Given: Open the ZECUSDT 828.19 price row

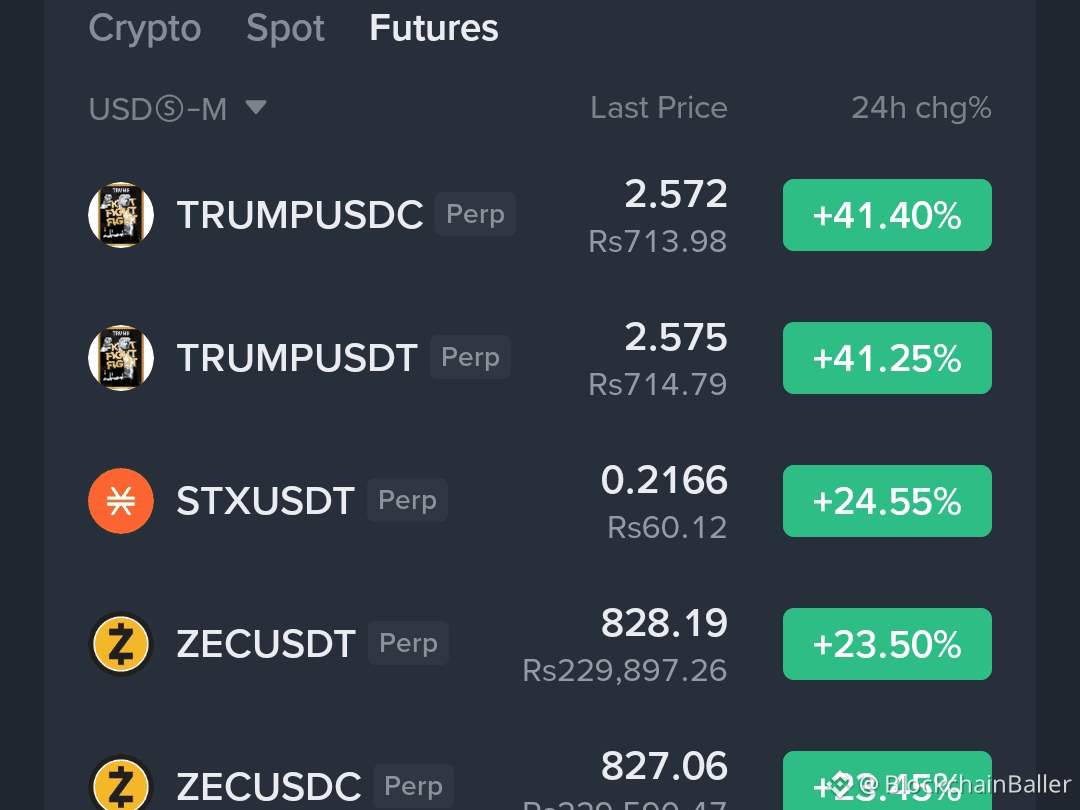Looking at the screenshot, I should pos(540,644).
